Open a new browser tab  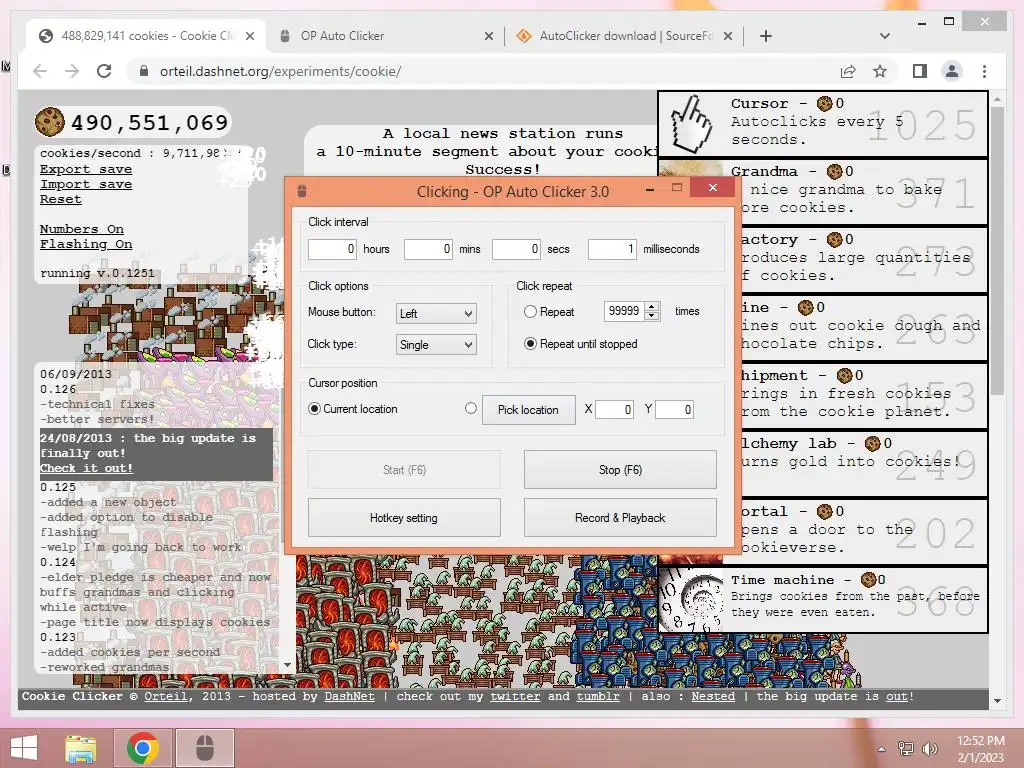tap(766, 36)
